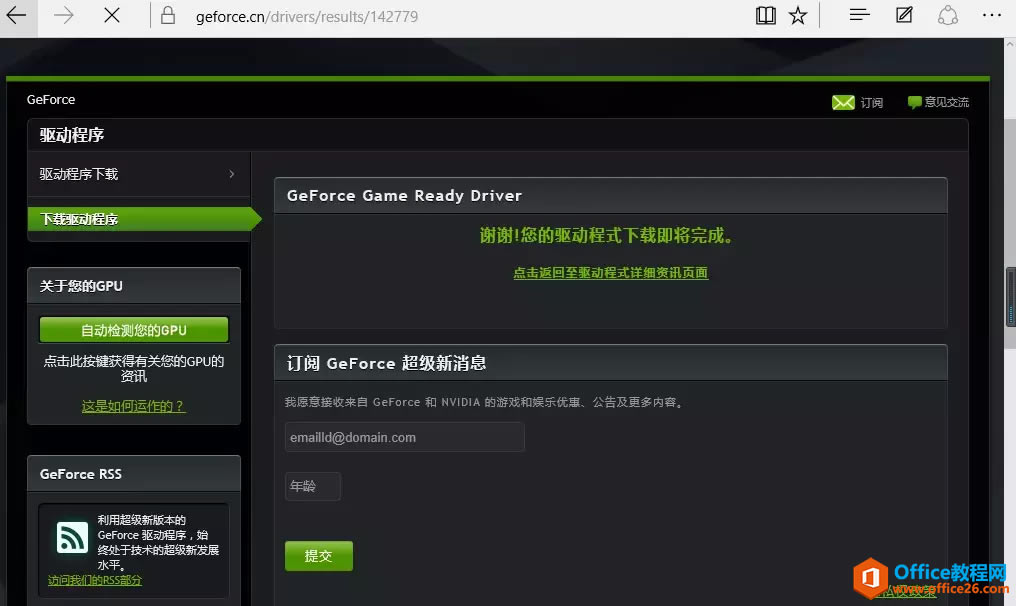Viewport: 1016px width, 606px height.
Task: Open reading view book icon
Action: (x=765, y=16)
